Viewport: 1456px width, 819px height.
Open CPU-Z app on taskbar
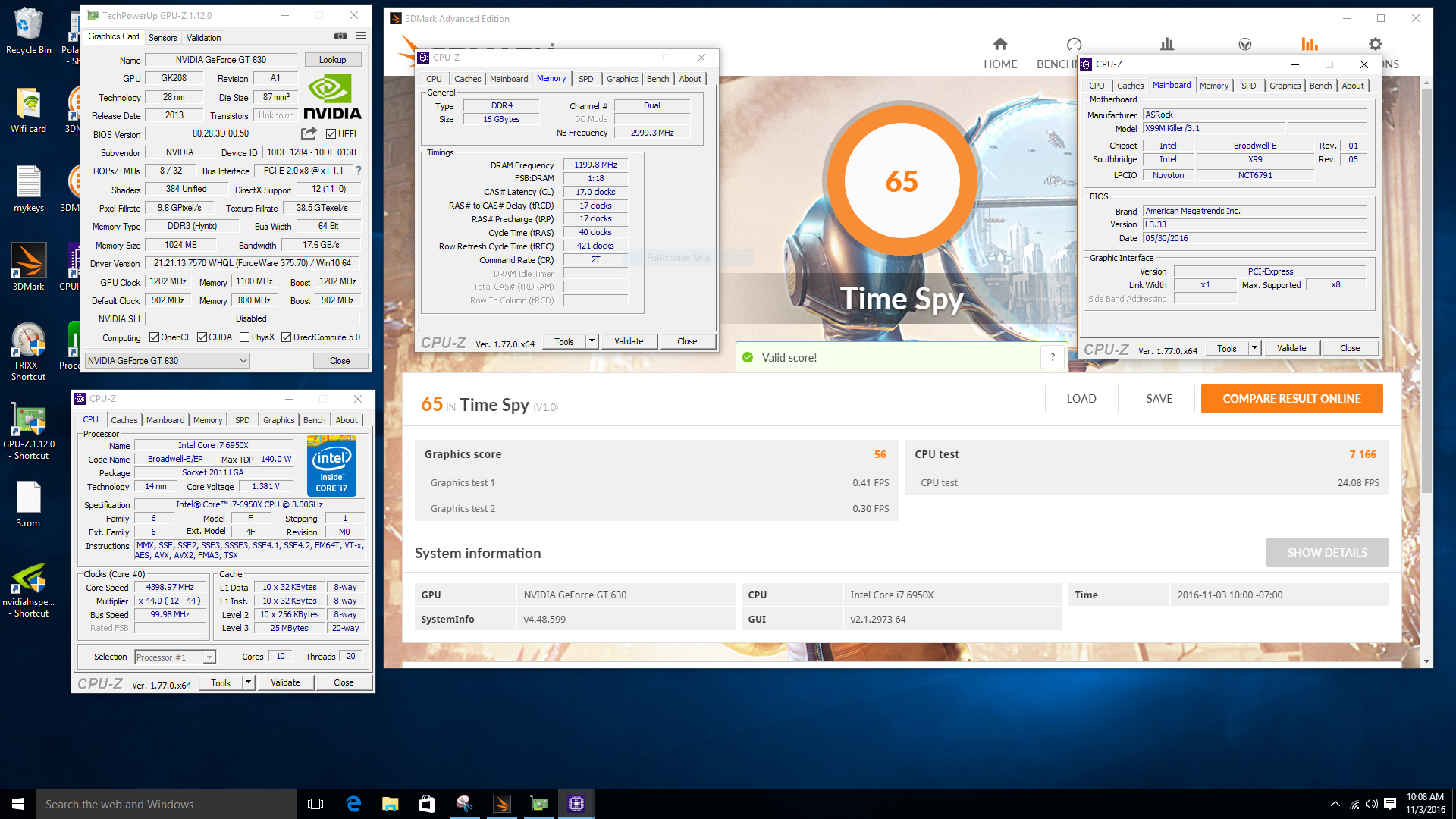click(576, 804)
